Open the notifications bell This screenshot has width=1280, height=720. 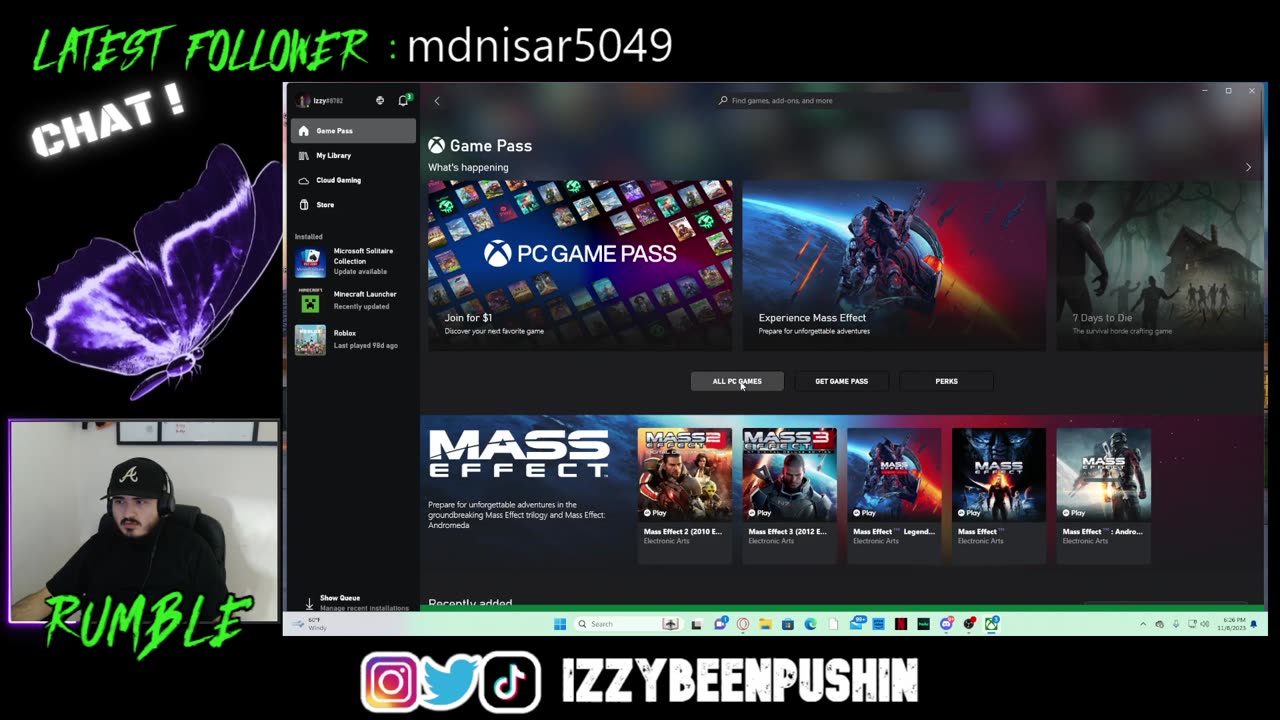pyautogui.click(x=403, y=101)
